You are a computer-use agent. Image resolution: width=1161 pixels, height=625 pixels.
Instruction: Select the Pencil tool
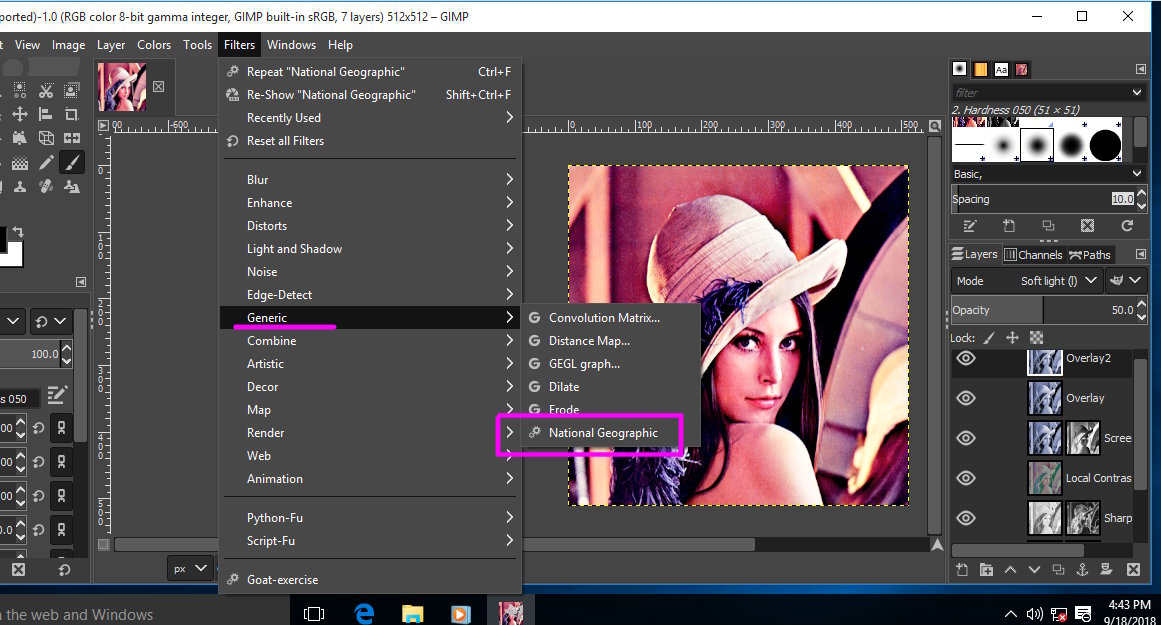click(46, 162)
